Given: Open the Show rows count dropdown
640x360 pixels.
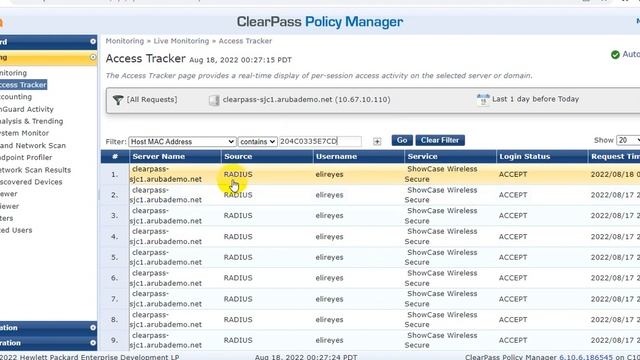Looking at the screenshot, I should [x=628, y=140].
